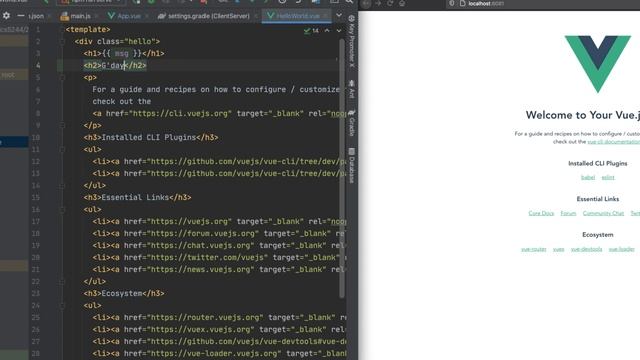Viewport: 640px width, 360px height.
Task: Close the App.vue tab
Action: [146, 16]
